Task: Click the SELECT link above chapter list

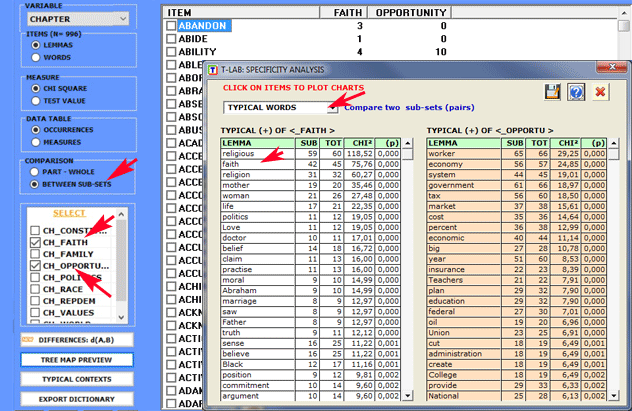Action: [x=69, y=213]
